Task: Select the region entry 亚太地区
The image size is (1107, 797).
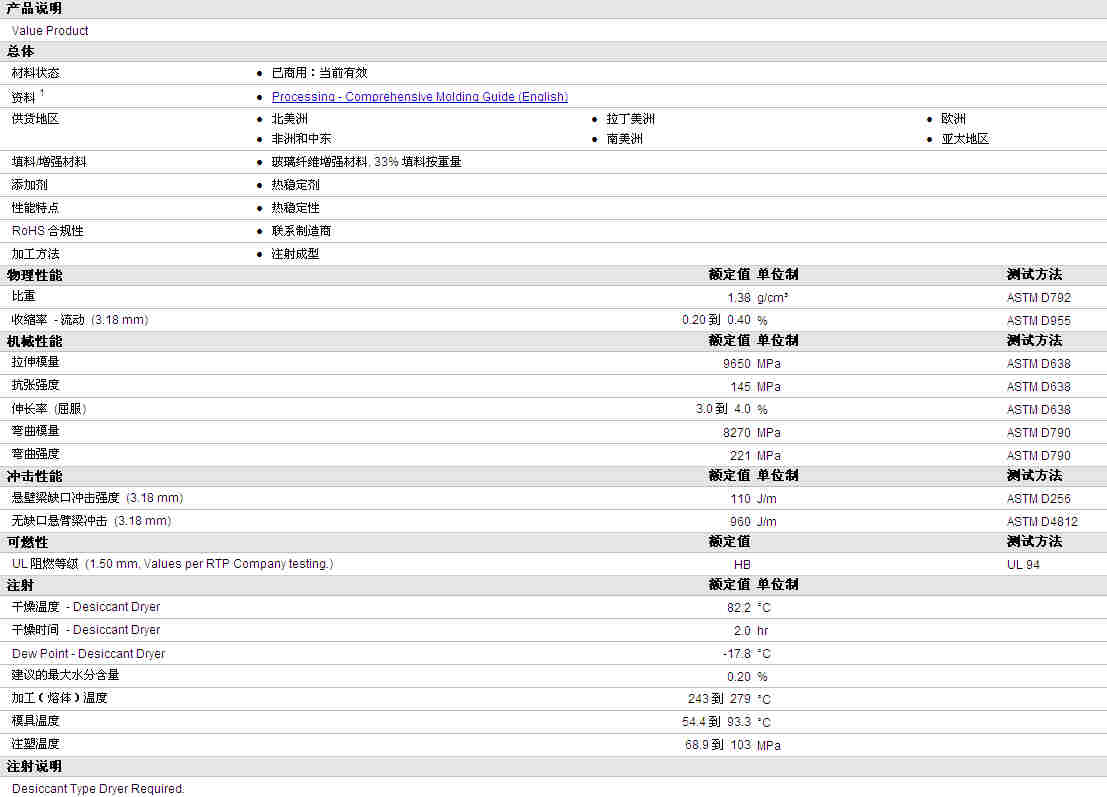Action: [965, 139]
